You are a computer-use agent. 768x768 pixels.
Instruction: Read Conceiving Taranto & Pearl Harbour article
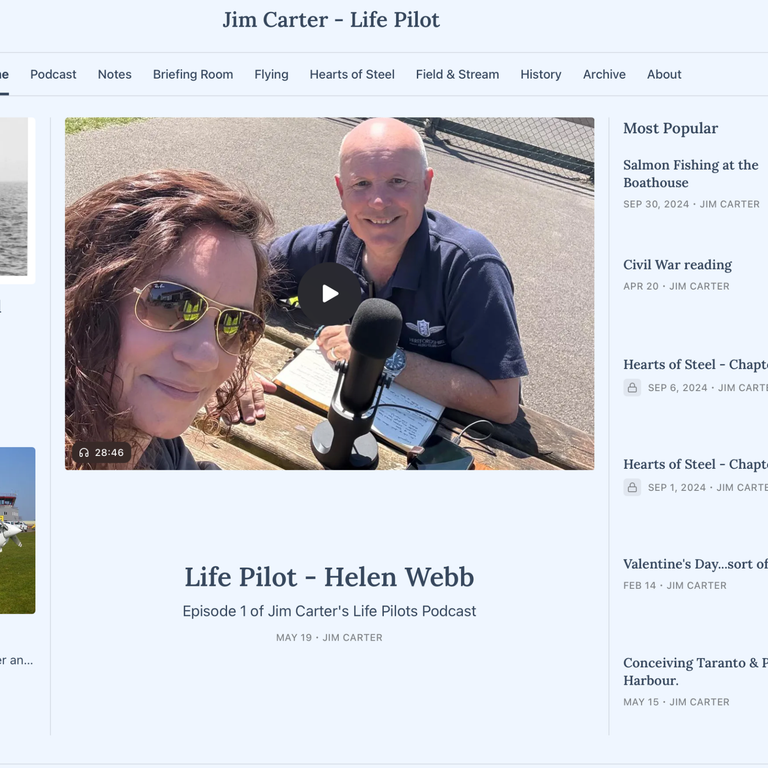(696, 672)
